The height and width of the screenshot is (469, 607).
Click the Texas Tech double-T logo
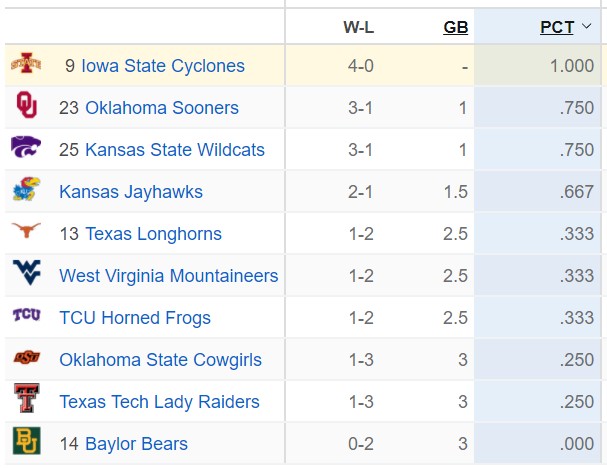tap(26, 398)
